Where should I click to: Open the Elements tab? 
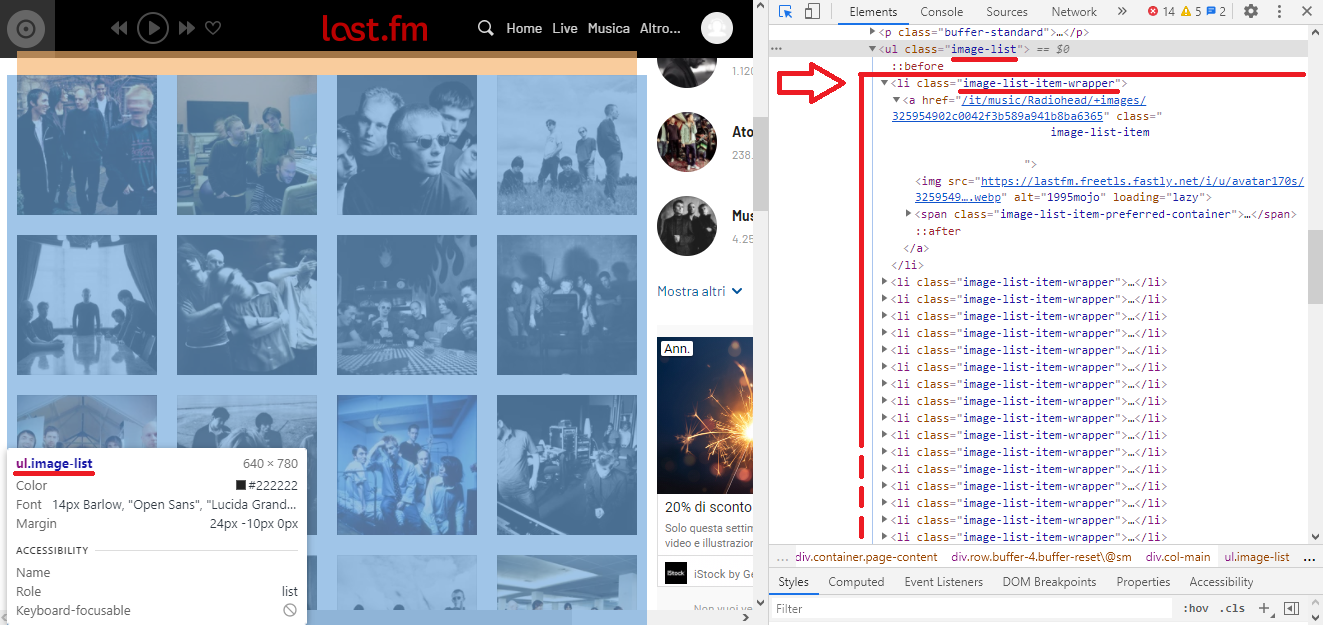872,12
